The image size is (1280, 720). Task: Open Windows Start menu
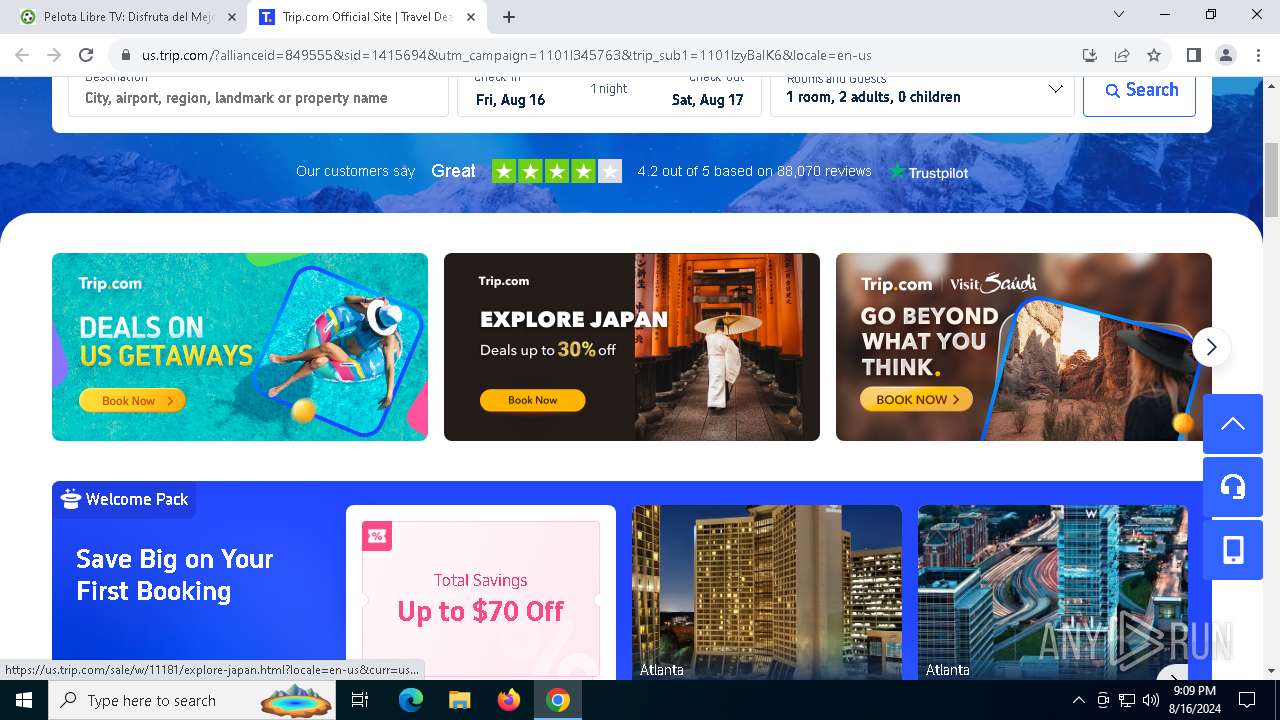click(23, 700)
